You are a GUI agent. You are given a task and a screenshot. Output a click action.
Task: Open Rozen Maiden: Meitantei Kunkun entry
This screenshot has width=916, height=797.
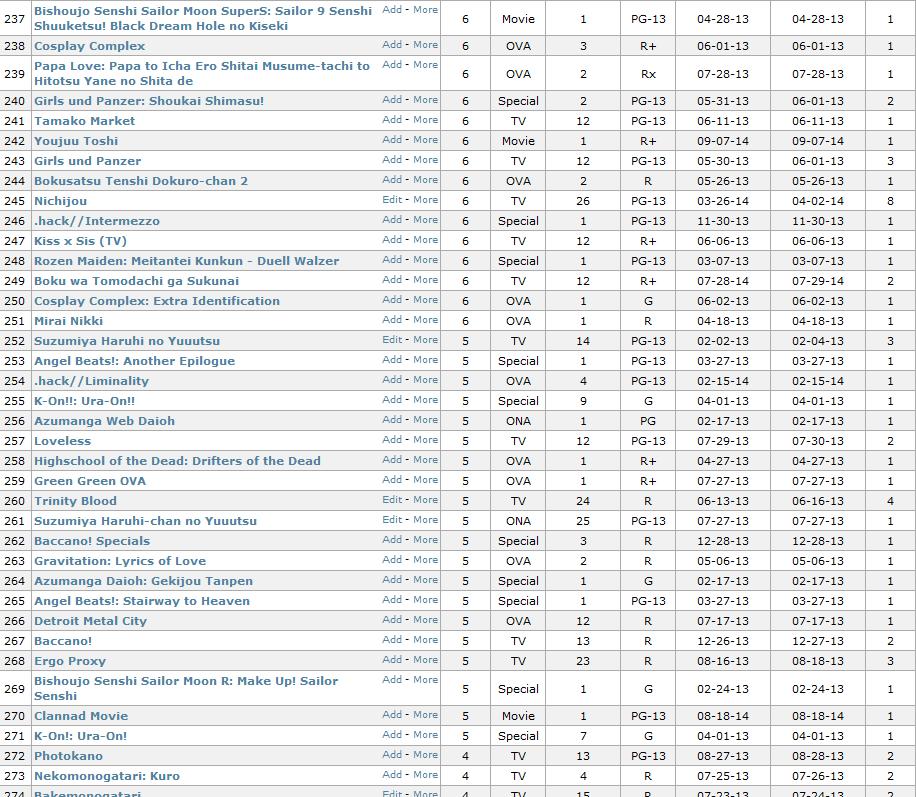click(186, 261)
